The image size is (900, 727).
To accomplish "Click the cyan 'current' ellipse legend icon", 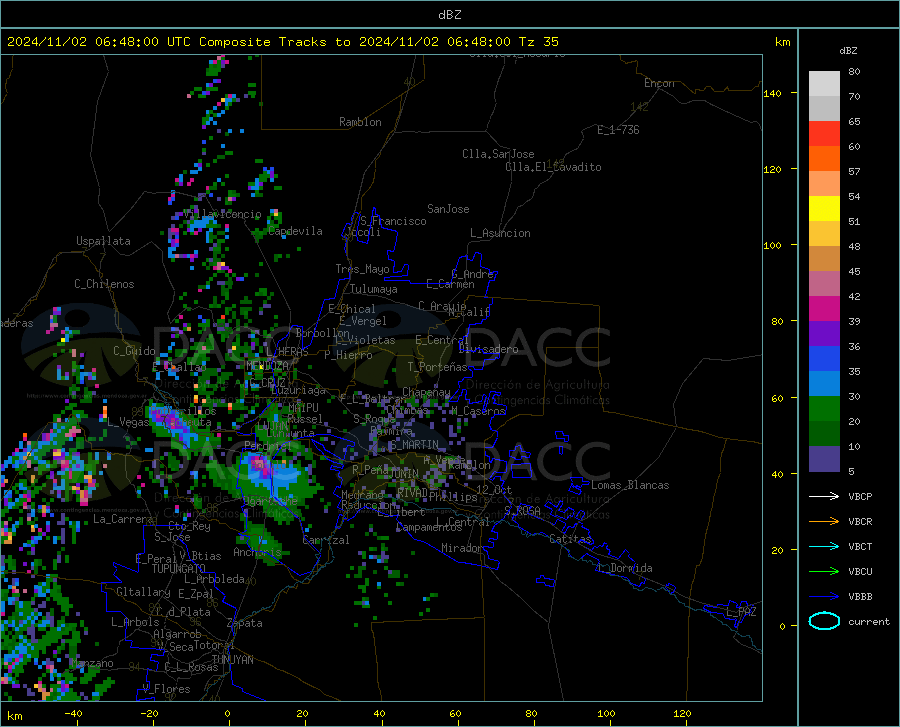I will [824, 621].
